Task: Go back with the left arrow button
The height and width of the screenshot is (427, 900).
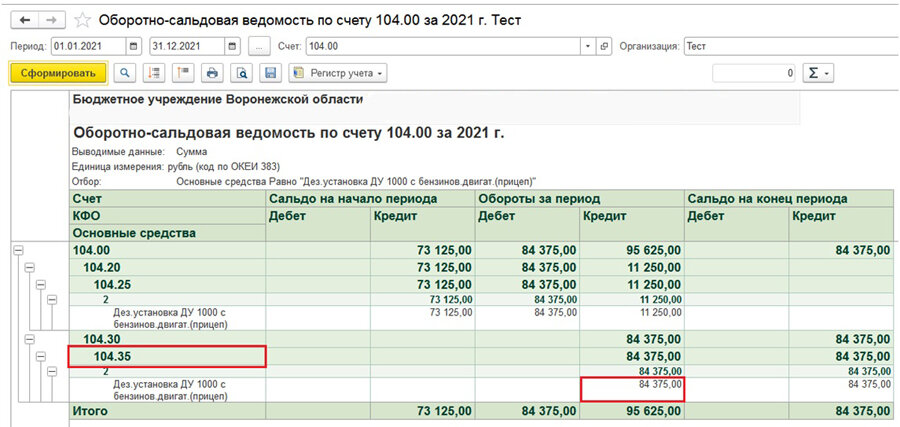Action: (25, 21)
